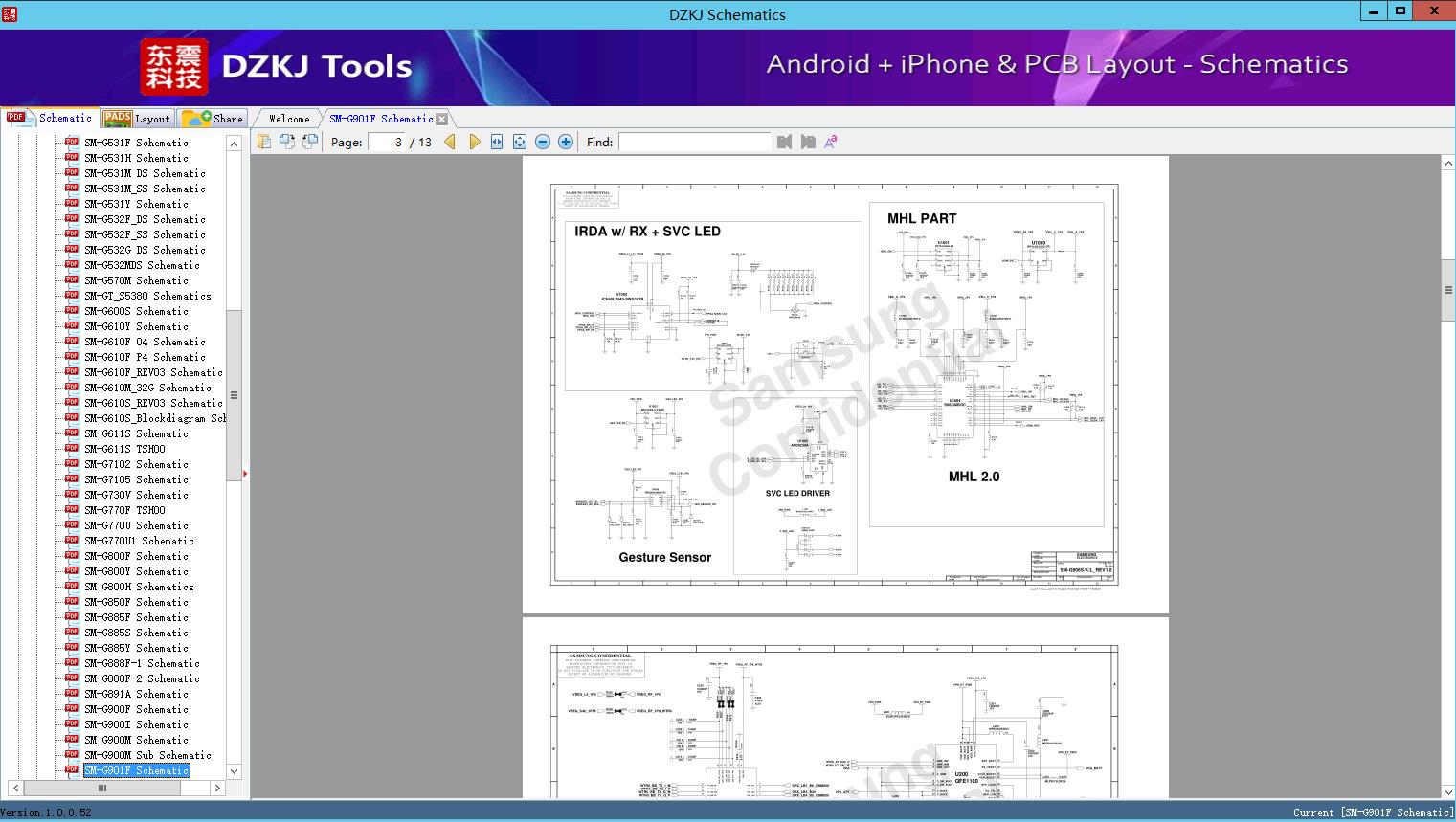Screen dimensions: 1456x822
Task: Open SM-G800Y Schematic
Action: pyautogui.click(x=136, y=571)
